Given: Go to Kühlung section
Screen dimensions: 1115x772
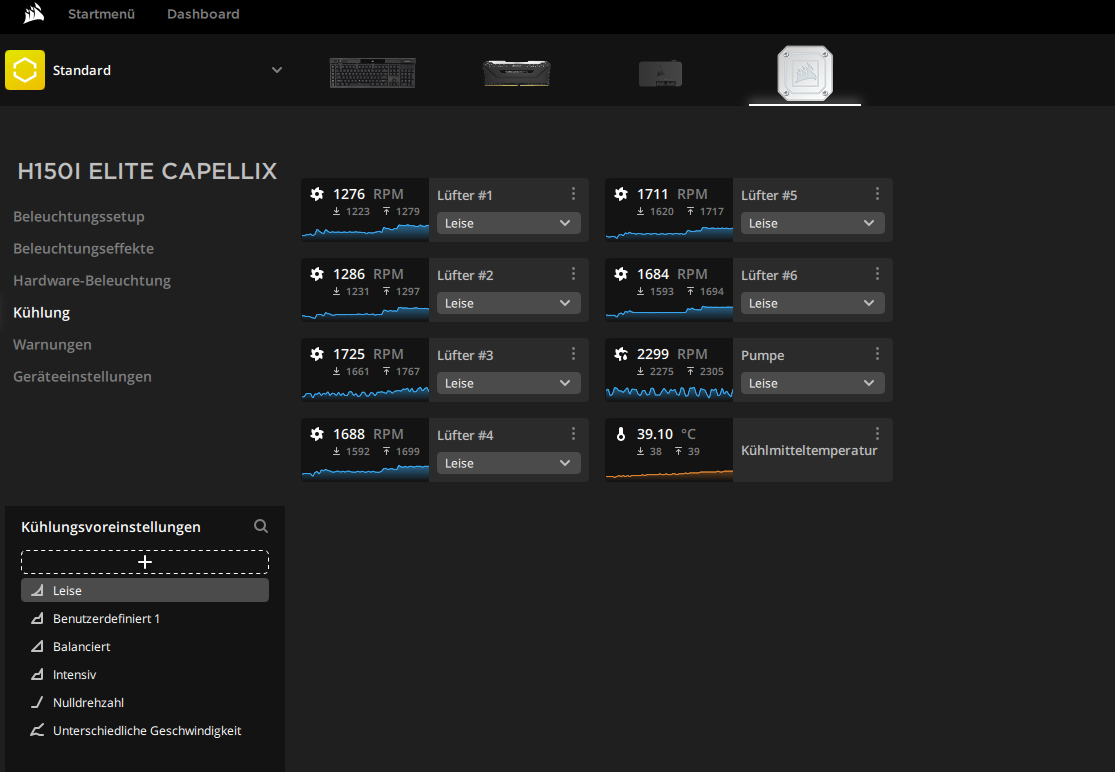Looking at the screenshot, I should [41, 313].
